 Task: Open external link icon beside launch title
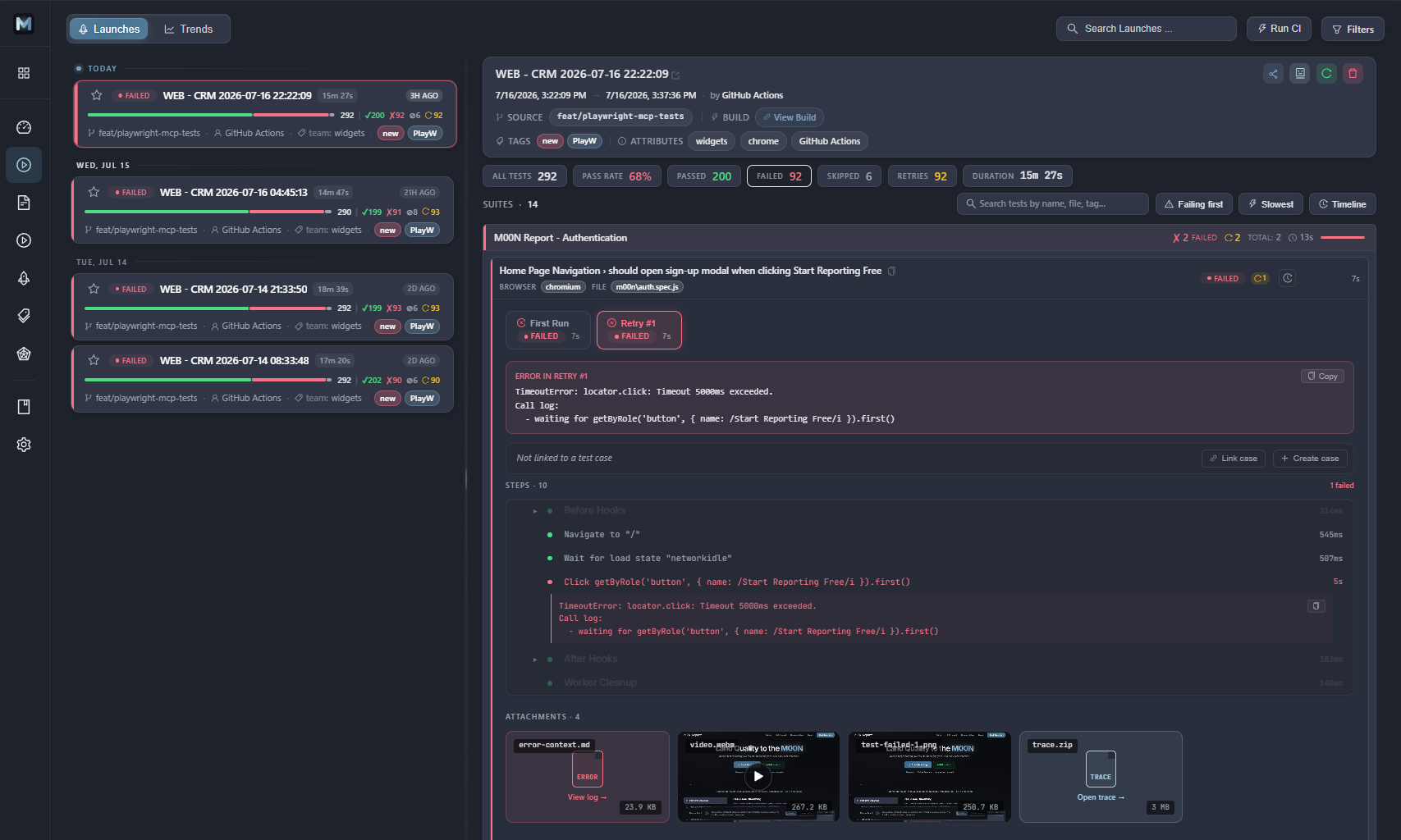[675, 75]
